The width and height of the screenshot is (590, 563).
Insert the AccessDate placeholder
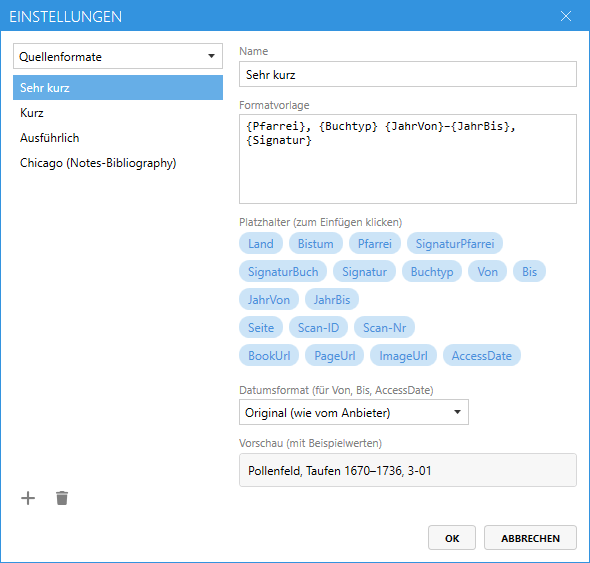pyautogui.click(x=482, y=355)
